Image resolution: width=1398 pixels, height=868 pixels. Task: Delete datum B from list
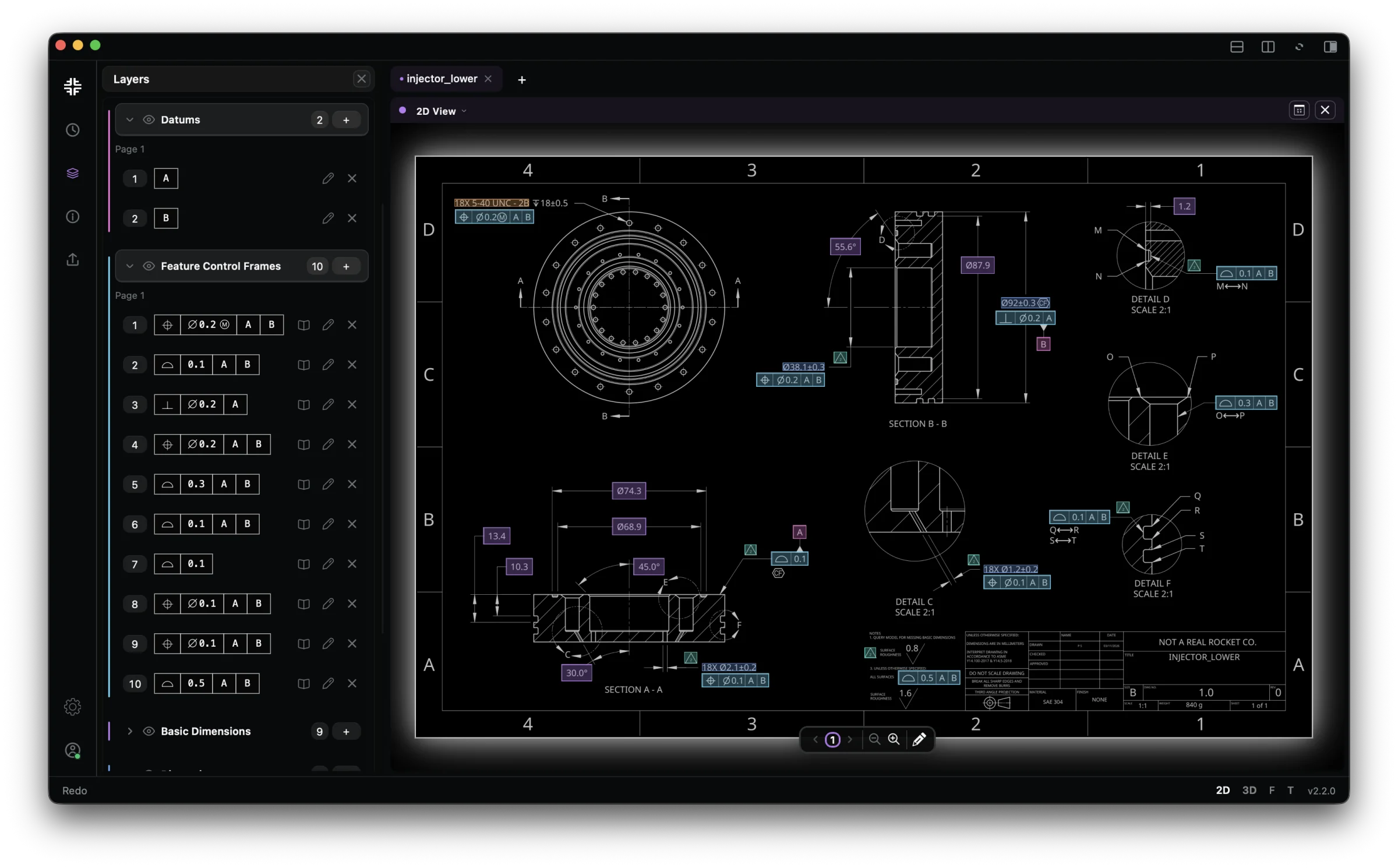pos(352,218)
